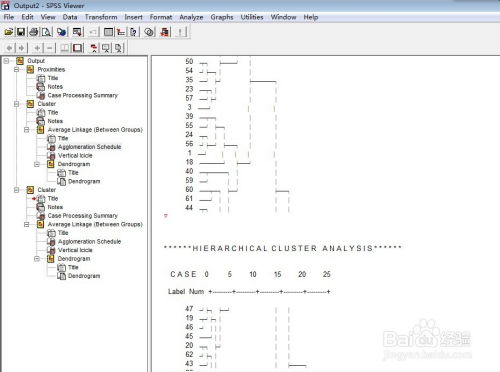Click the Open file toolbar icon
500x372 pixels.
click(x=9, y=32)
